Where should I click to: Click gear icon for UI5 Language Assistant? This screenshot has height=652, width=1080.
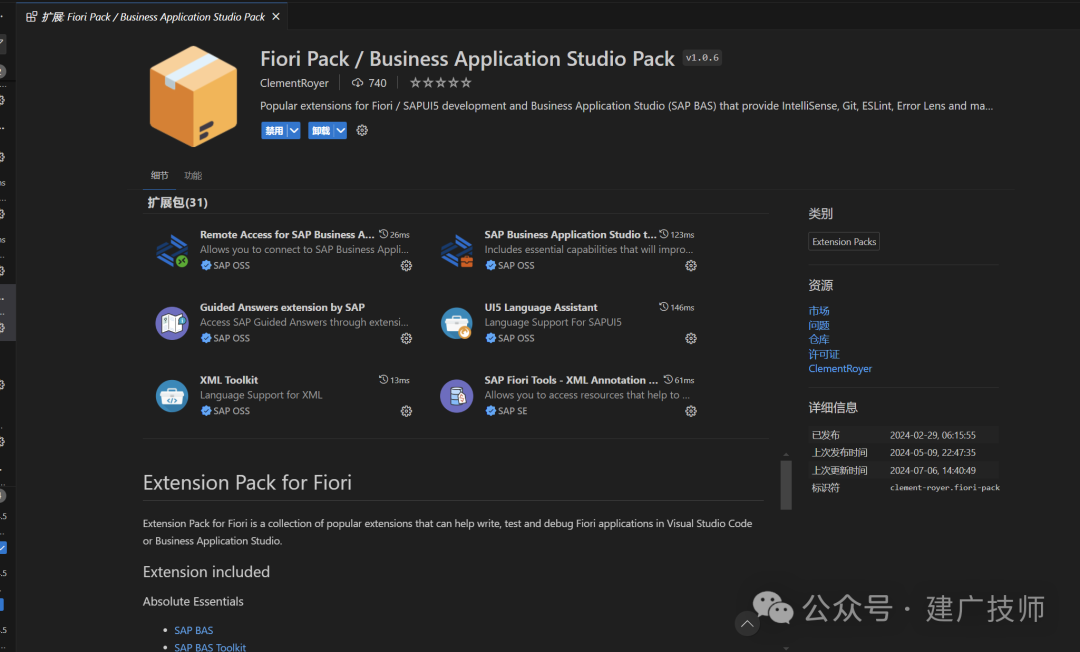click(691, 338)
